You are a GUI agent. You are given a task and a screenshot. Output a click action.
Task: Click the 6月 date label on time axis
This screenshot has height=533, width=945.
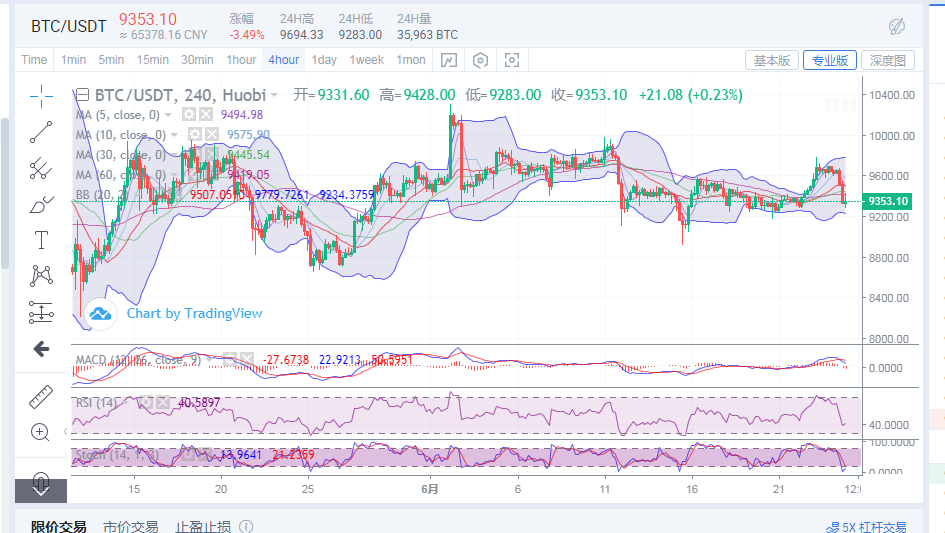pos(430,489)
